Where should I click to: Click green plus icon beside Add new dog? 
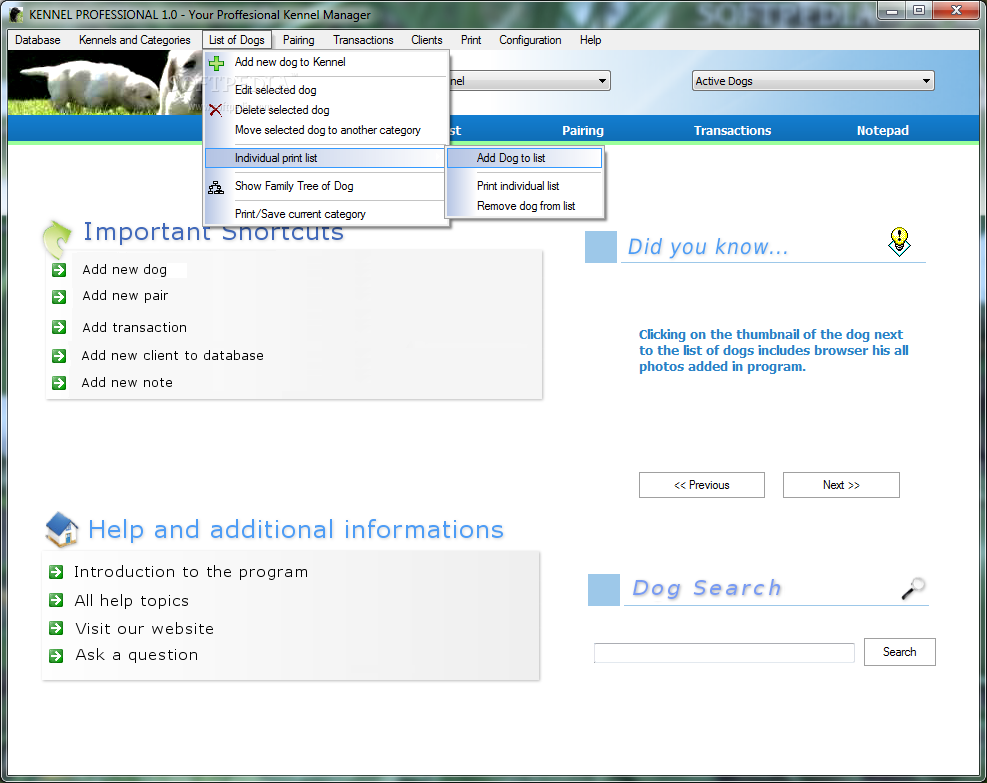click(x=216, y=62)
